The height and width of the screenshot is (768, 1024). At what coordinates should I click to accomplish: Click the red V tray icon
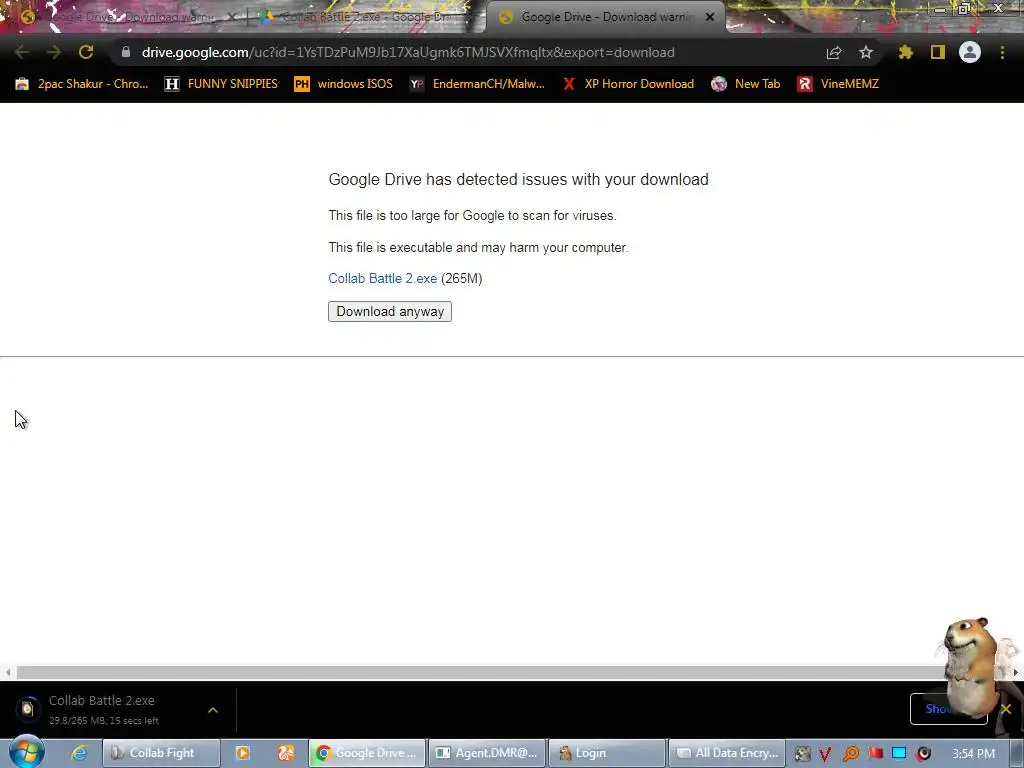coord(825,754)
